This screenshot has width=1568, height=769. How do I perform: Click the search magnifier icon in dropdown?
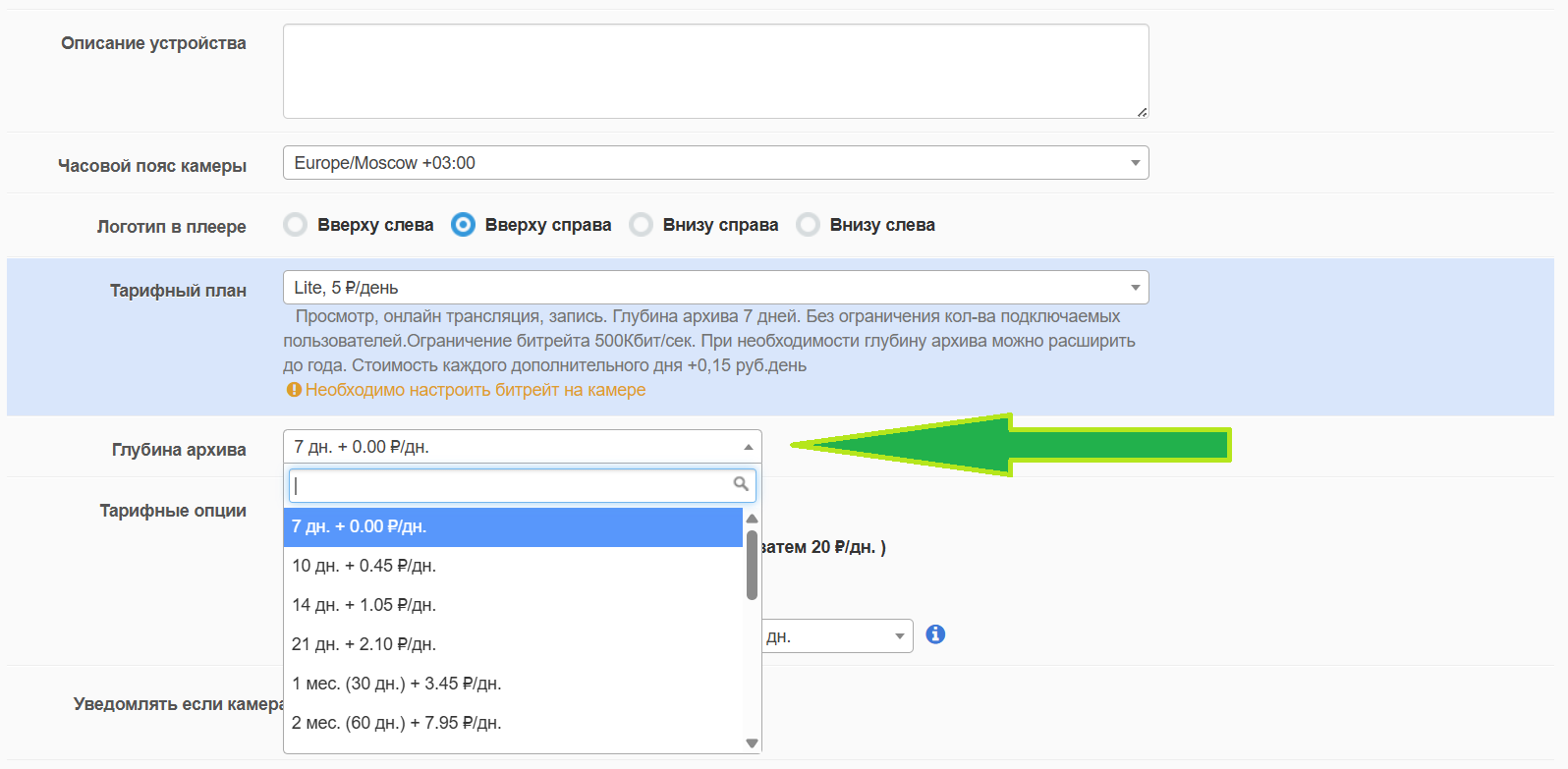tap(741, 484)
